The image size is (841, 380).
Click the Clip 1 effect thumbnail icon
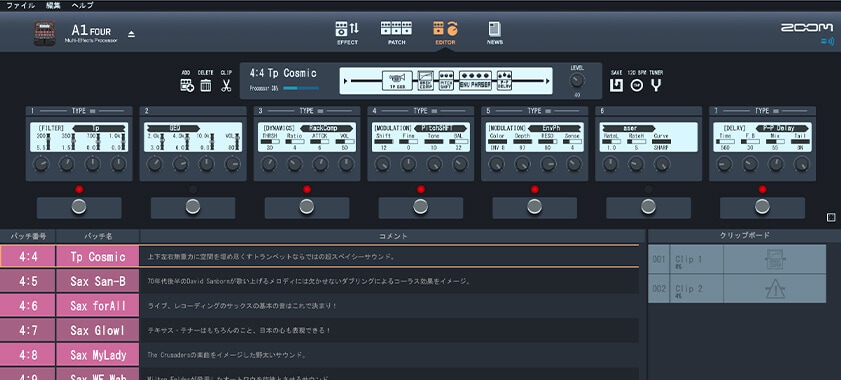(x=775, y=260)
